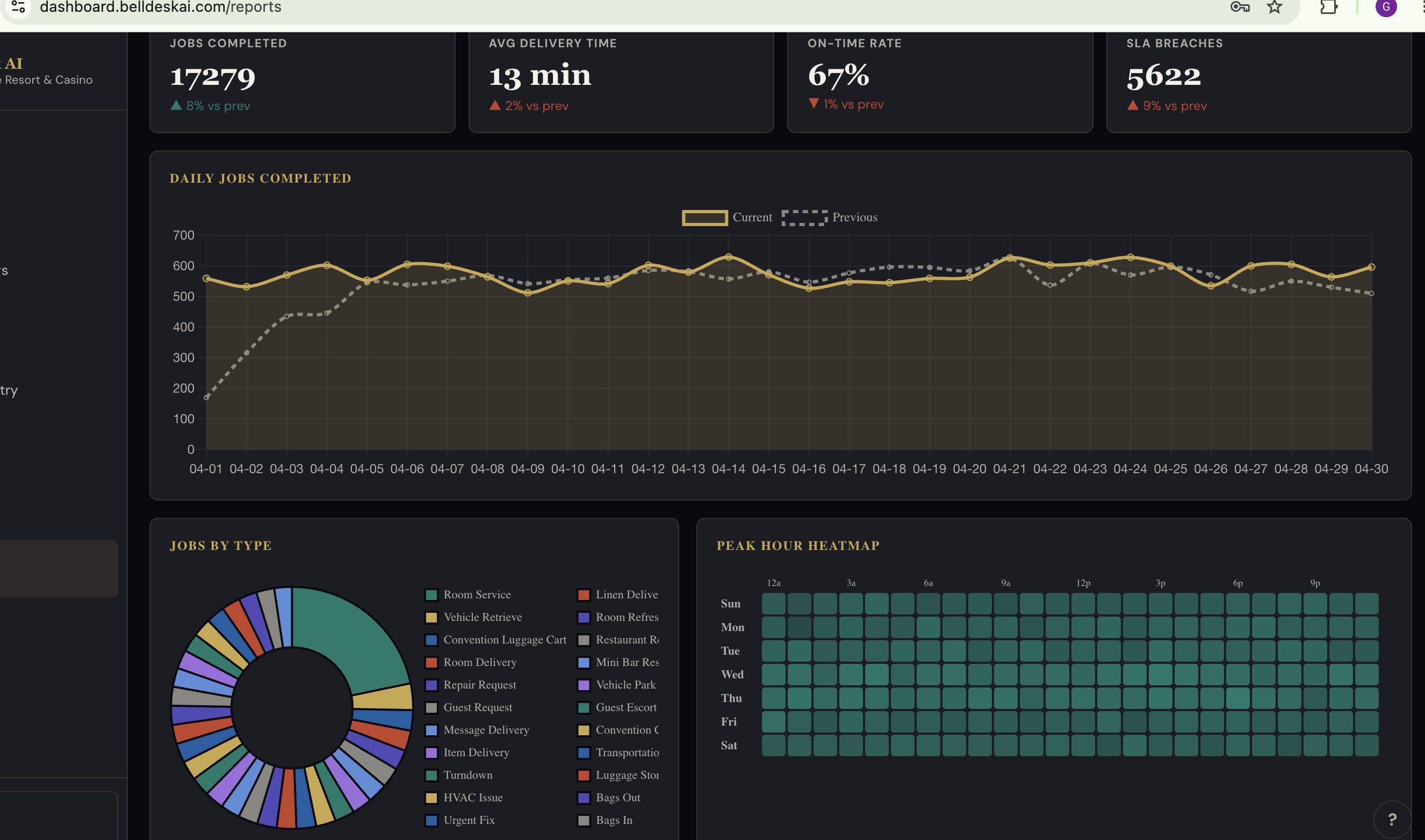The image size is (1425, 840).
Task: Click the Daily Jobs Completed heading
Action: pos(261,178)
